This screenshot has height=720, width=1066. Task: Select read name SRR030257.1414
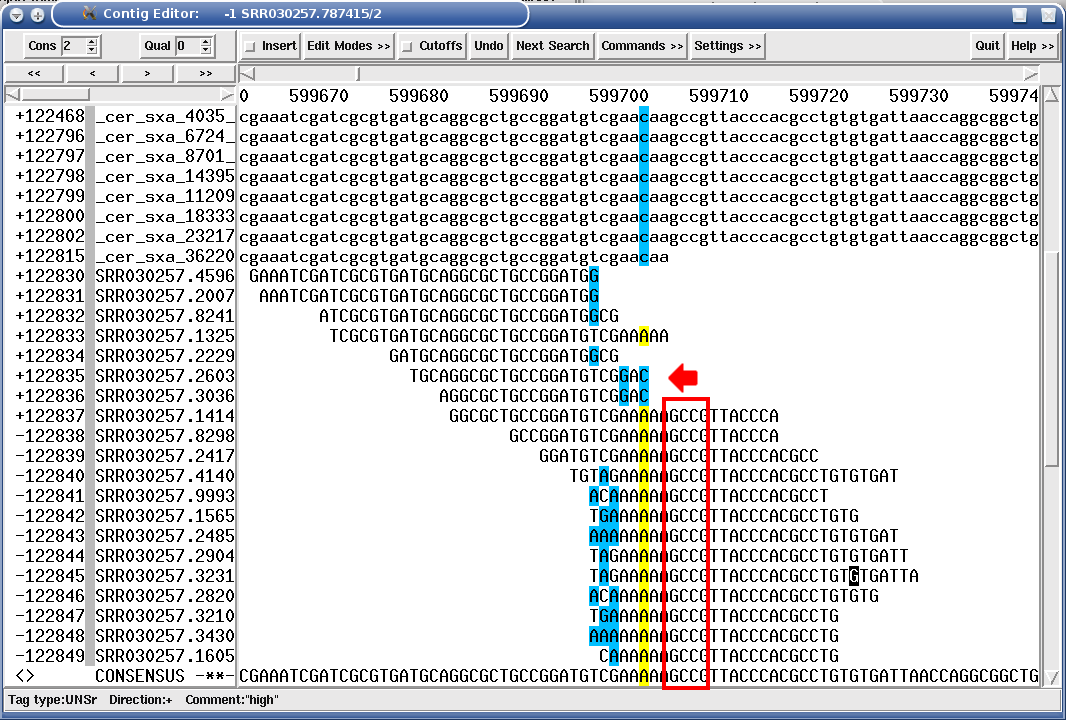pyautogui.click(x=165, y=416)
